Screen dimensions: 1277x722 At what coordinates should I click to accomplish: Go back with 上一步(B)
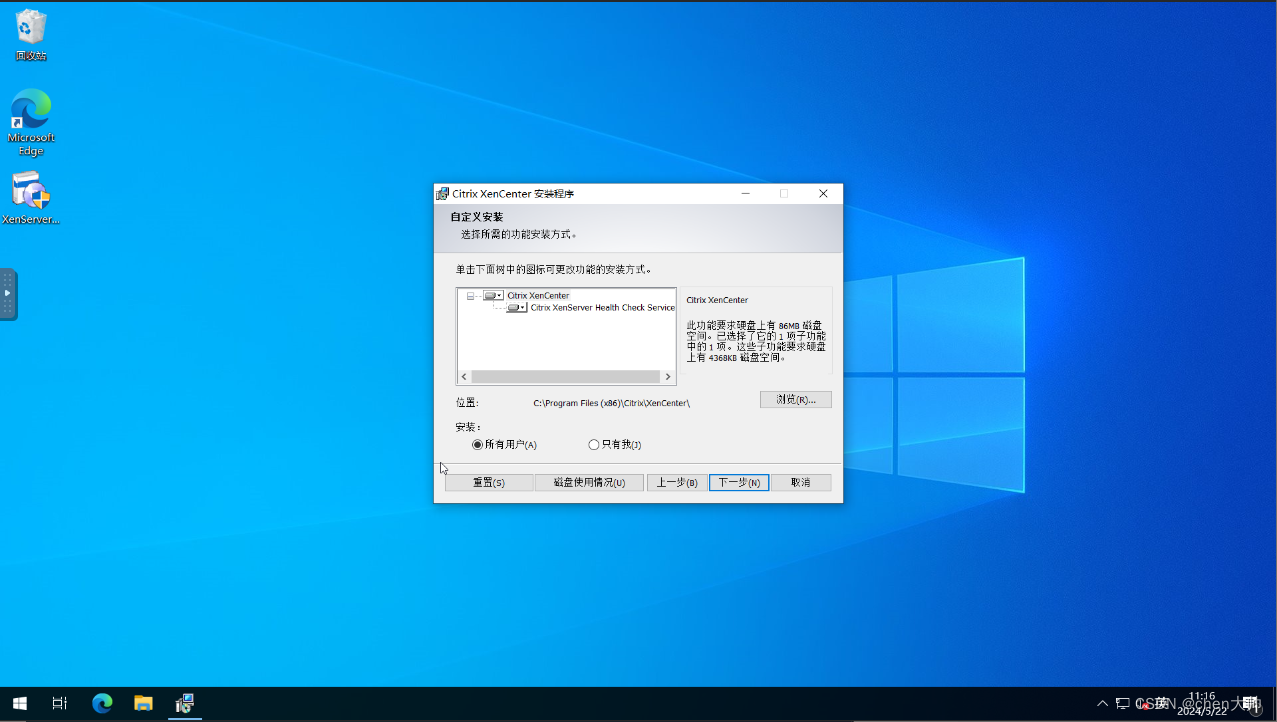677,482
